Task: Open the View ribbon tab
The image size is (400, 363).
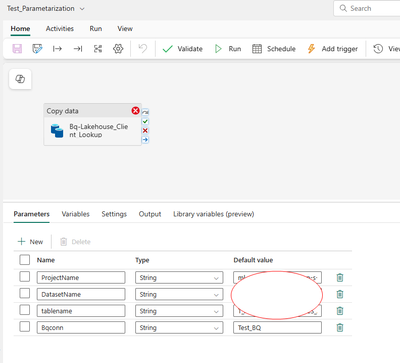Action: (x=125, y=29)
